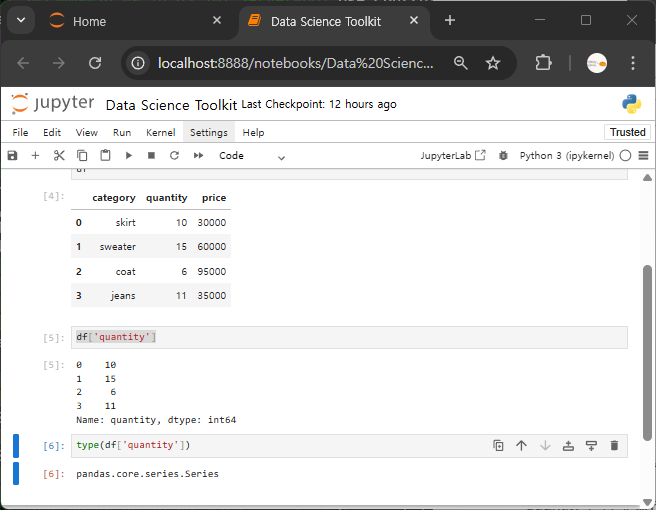656x510 pixels.
Task: Interrupt the kernel with the stop icon
Action: 151,156
